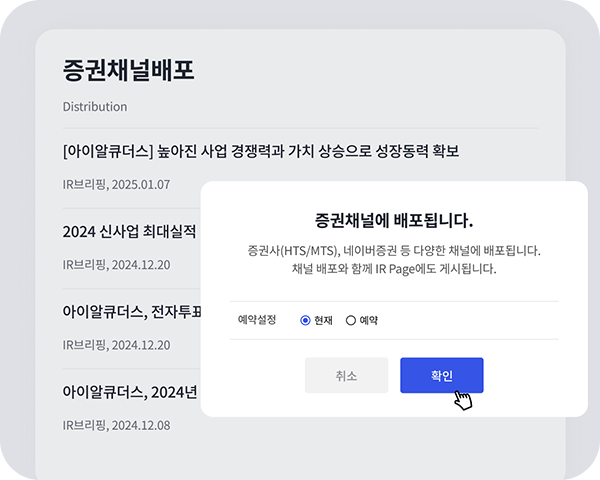Click the 예약 label text beside its radio

pyautogui.click(x=368, y=320)
